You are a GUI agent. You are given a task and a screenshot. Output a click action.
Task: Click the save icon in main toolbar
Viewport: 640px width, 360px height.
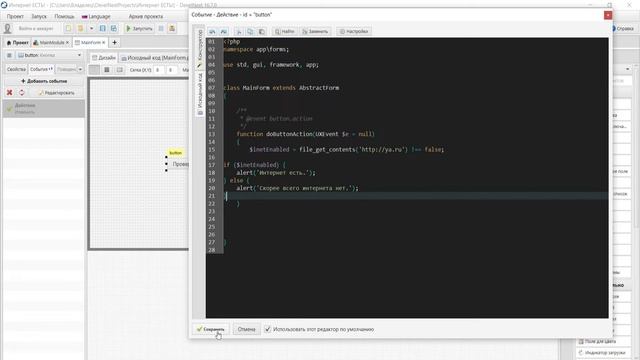(102, 29)
